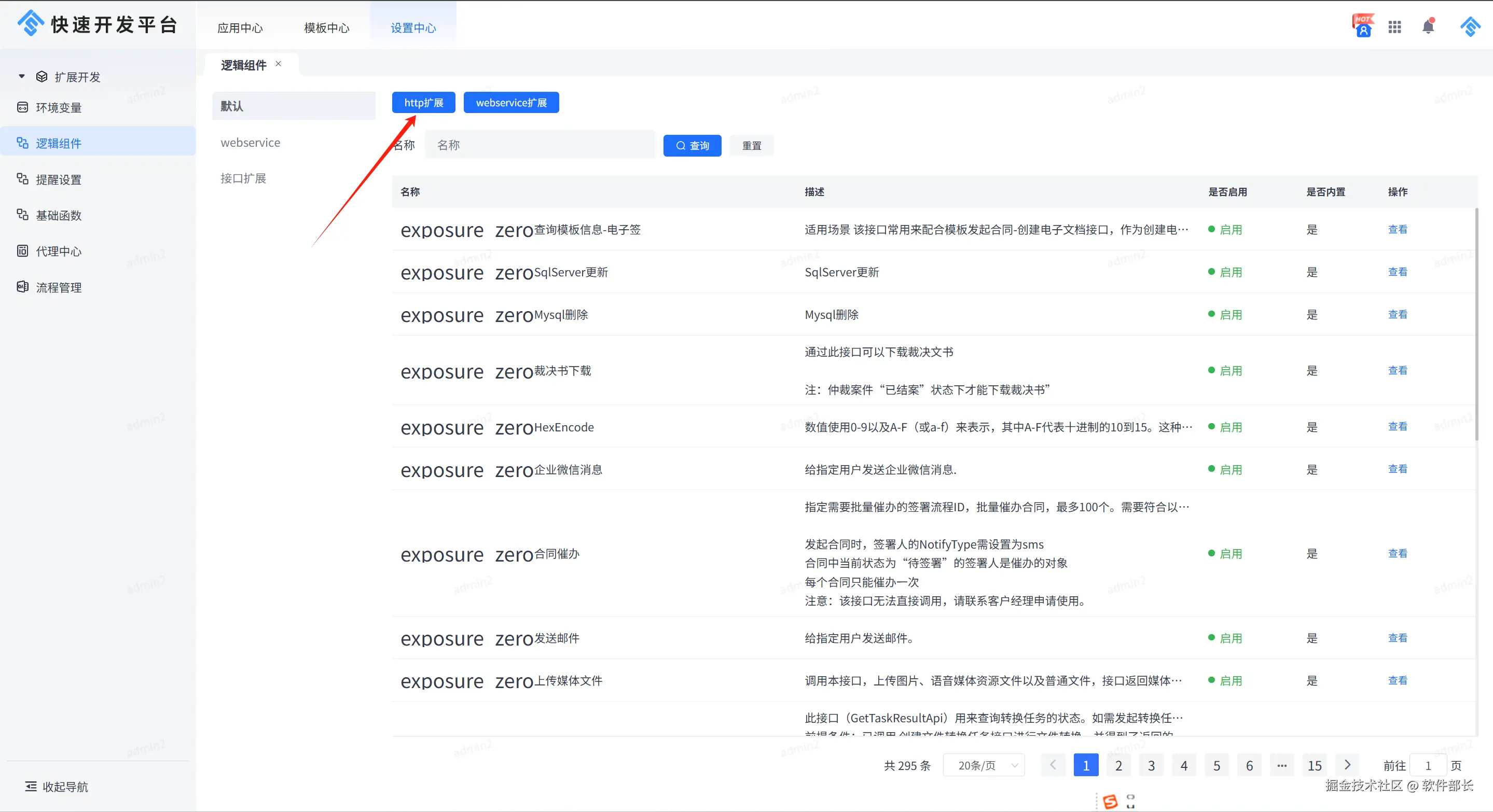Collapse navigation with 收起导航 icon

(x=31, y=786)
